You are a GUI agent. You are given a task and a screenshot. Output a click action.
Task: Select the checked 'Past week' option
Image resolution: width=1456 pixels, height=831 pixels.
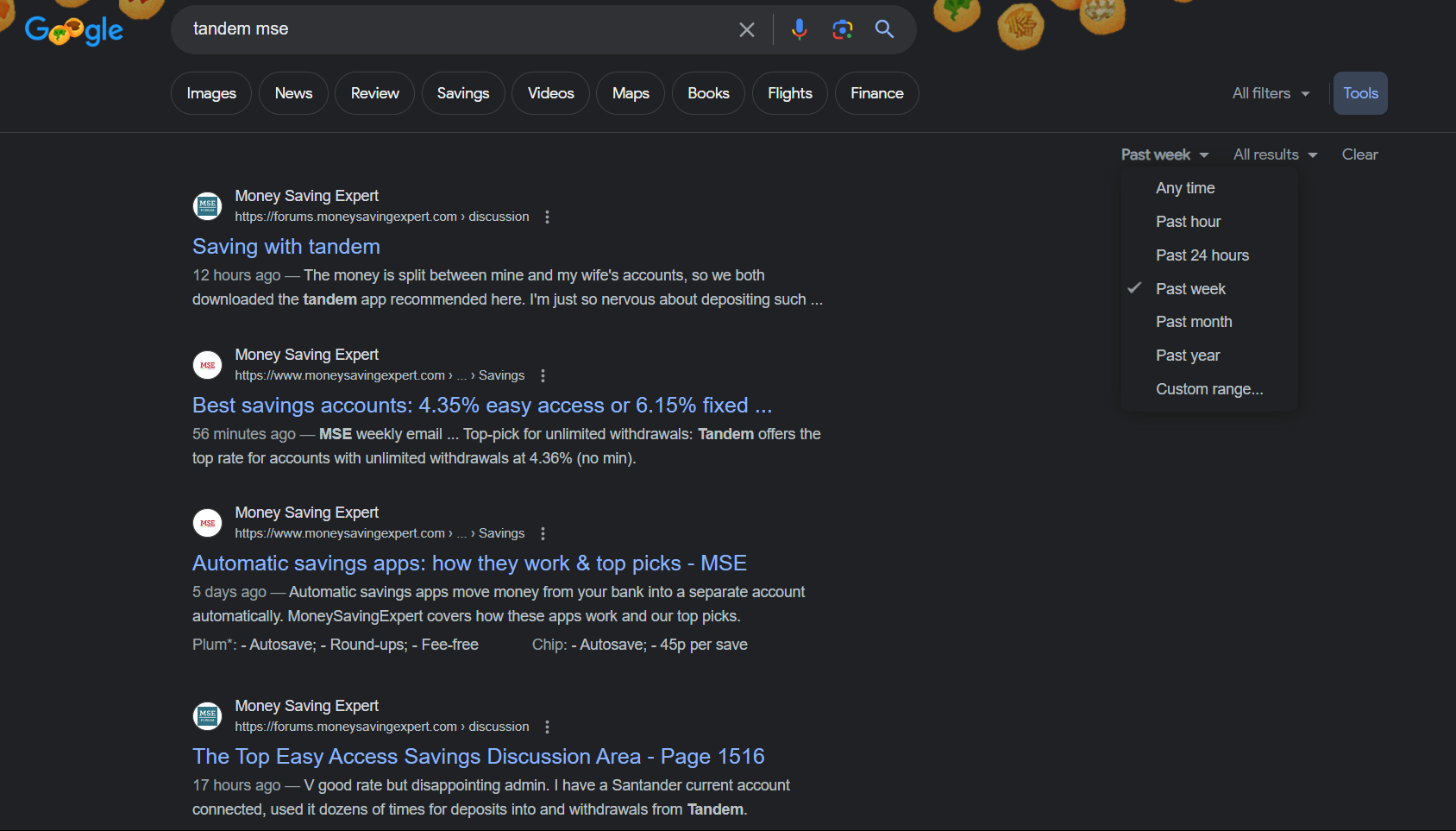click(1209, 289)
